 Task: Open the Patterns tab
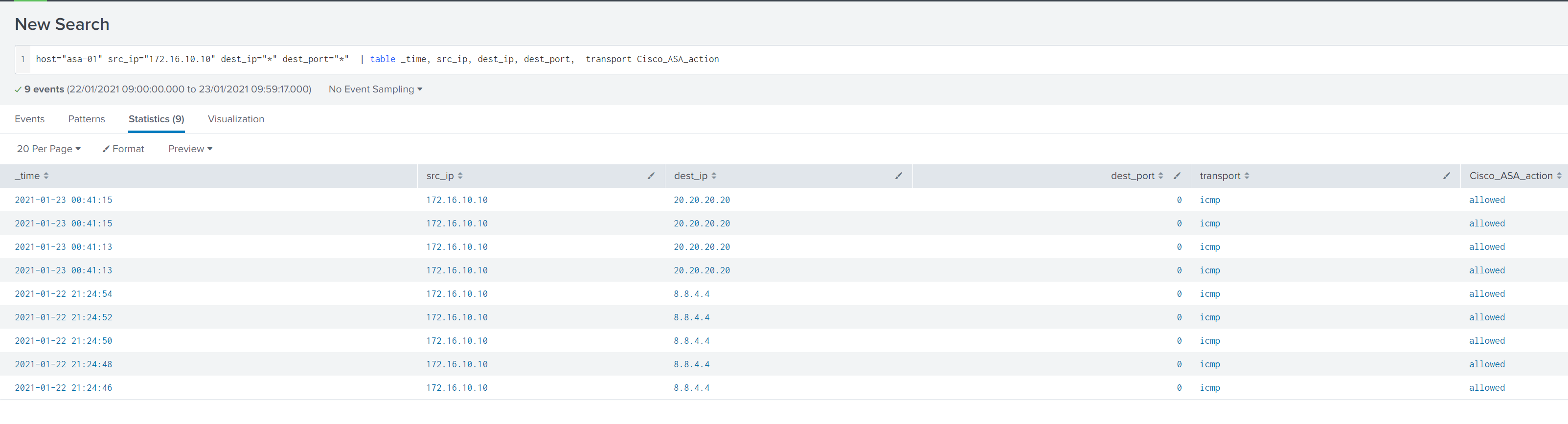(87, 119)
